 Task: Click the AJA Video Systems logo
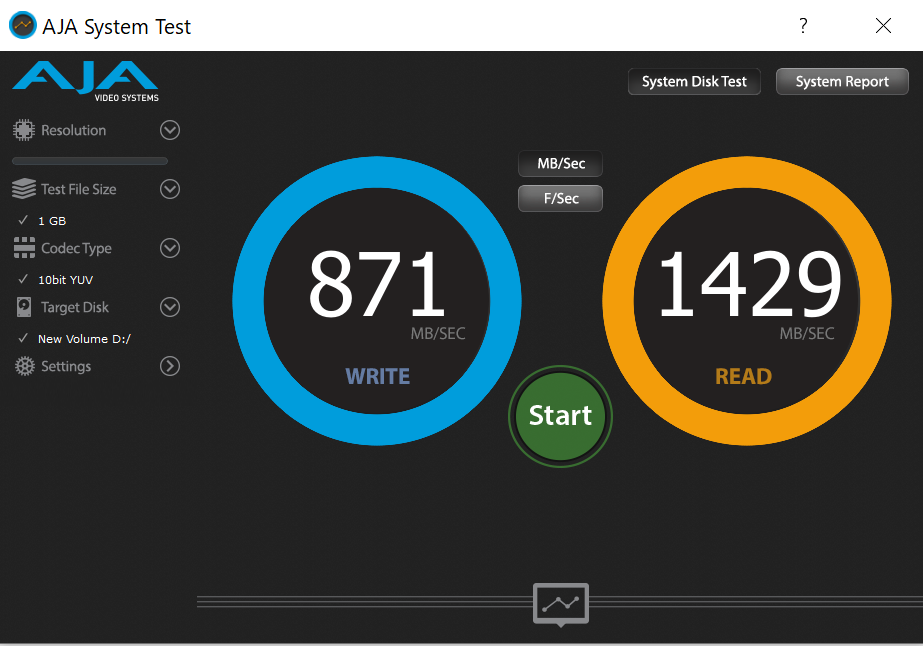tap(86, 81)
